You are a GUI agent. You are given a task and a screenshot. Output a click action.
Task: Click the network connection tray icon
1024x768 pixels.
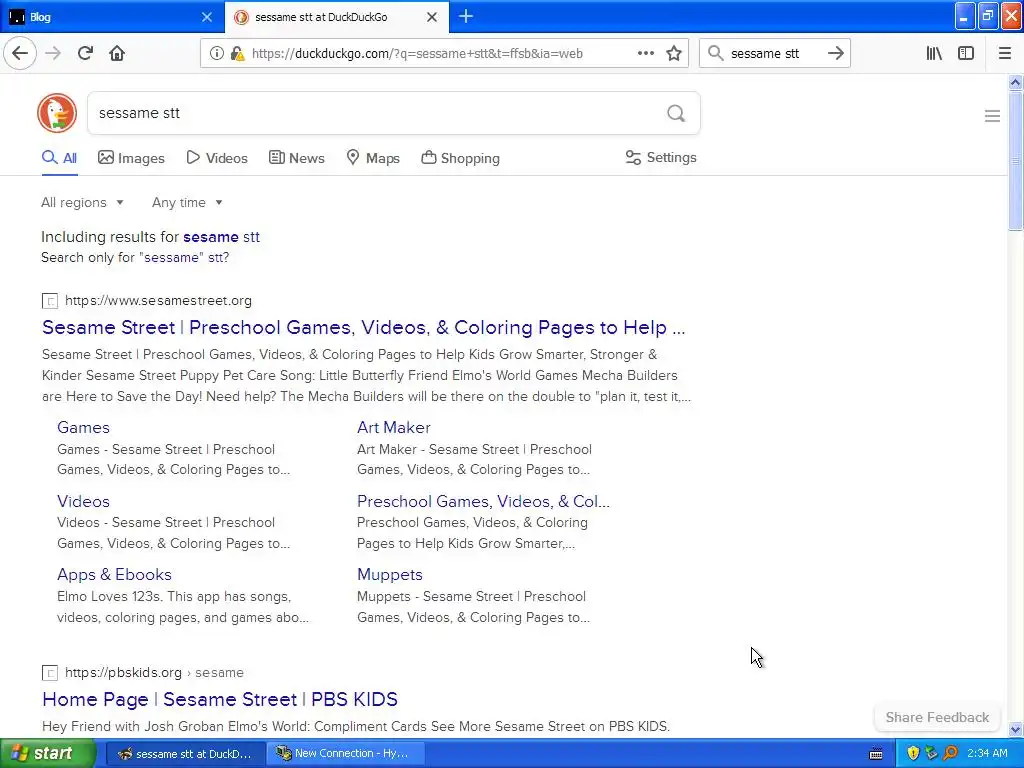[931, 753]
